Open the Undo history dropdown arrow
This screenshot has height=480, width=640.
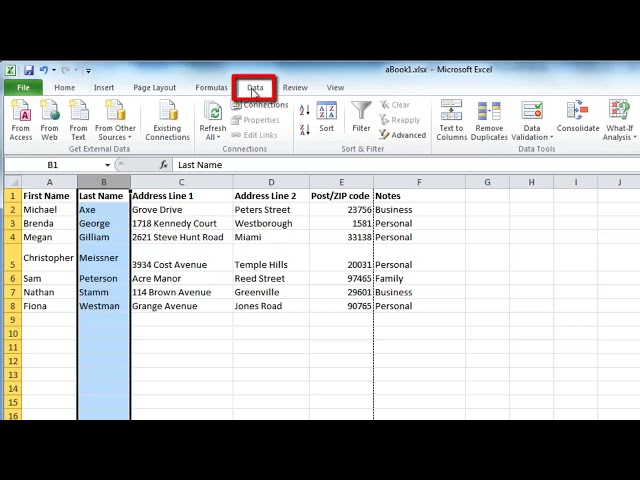click(54, 70)
